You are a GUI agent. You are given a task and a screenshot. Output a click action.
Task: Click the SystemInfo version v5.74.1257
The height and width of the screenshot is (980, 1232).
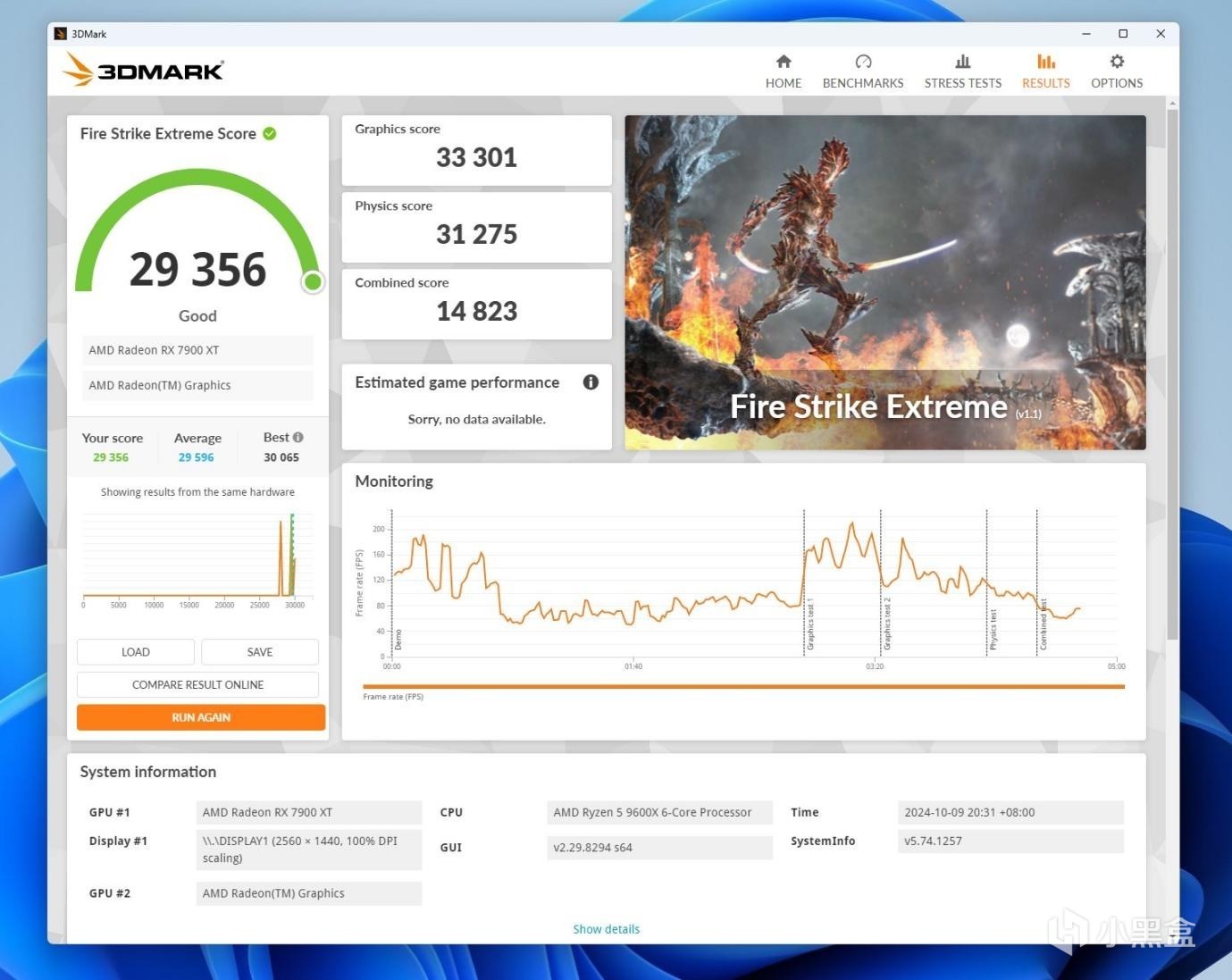(1010, 841)
